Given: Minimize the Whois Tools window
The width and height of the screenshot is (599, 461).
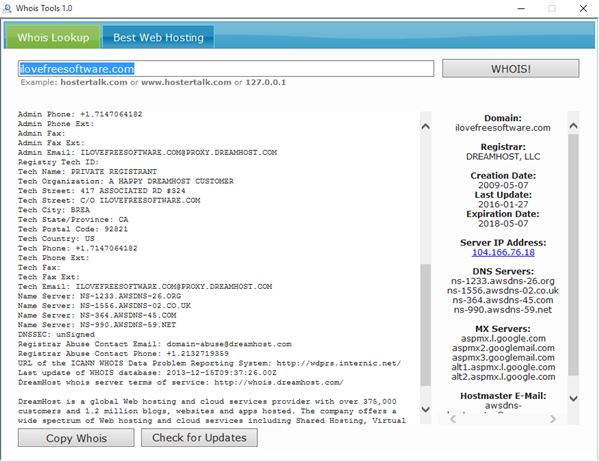Looking at the screenshot, I should click(521, 8).
